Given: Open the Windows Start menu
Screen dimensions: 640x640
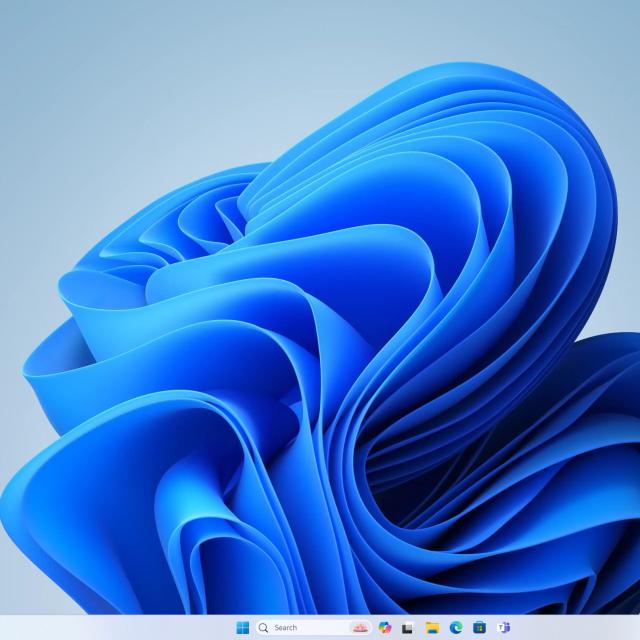Looking at the screenshot, I should pyautogui.click(x=242, y=627).
